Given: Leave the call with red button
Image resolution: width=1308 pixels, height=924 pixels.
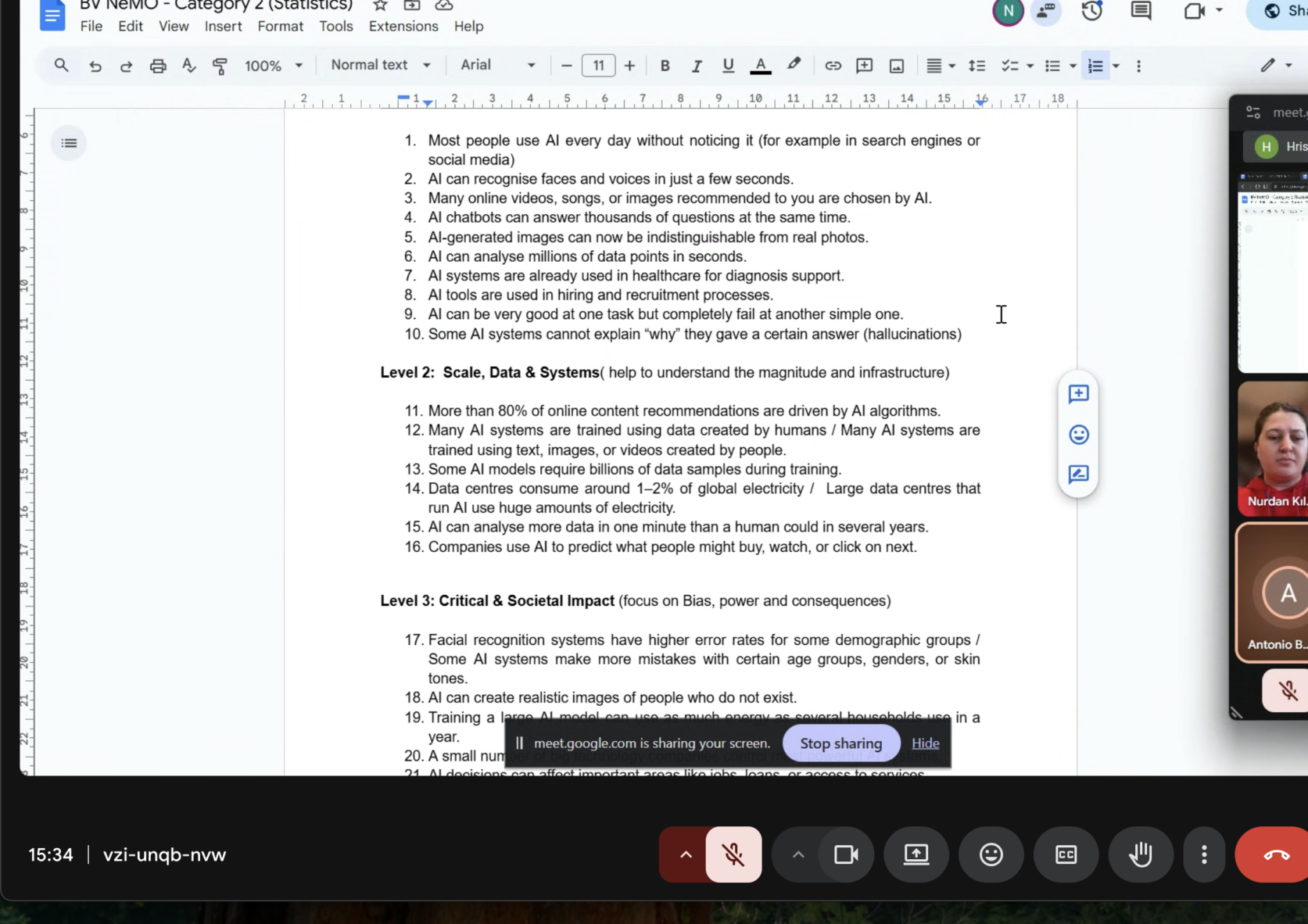Looking at the screenshot, I should (x=1276, y=854).
